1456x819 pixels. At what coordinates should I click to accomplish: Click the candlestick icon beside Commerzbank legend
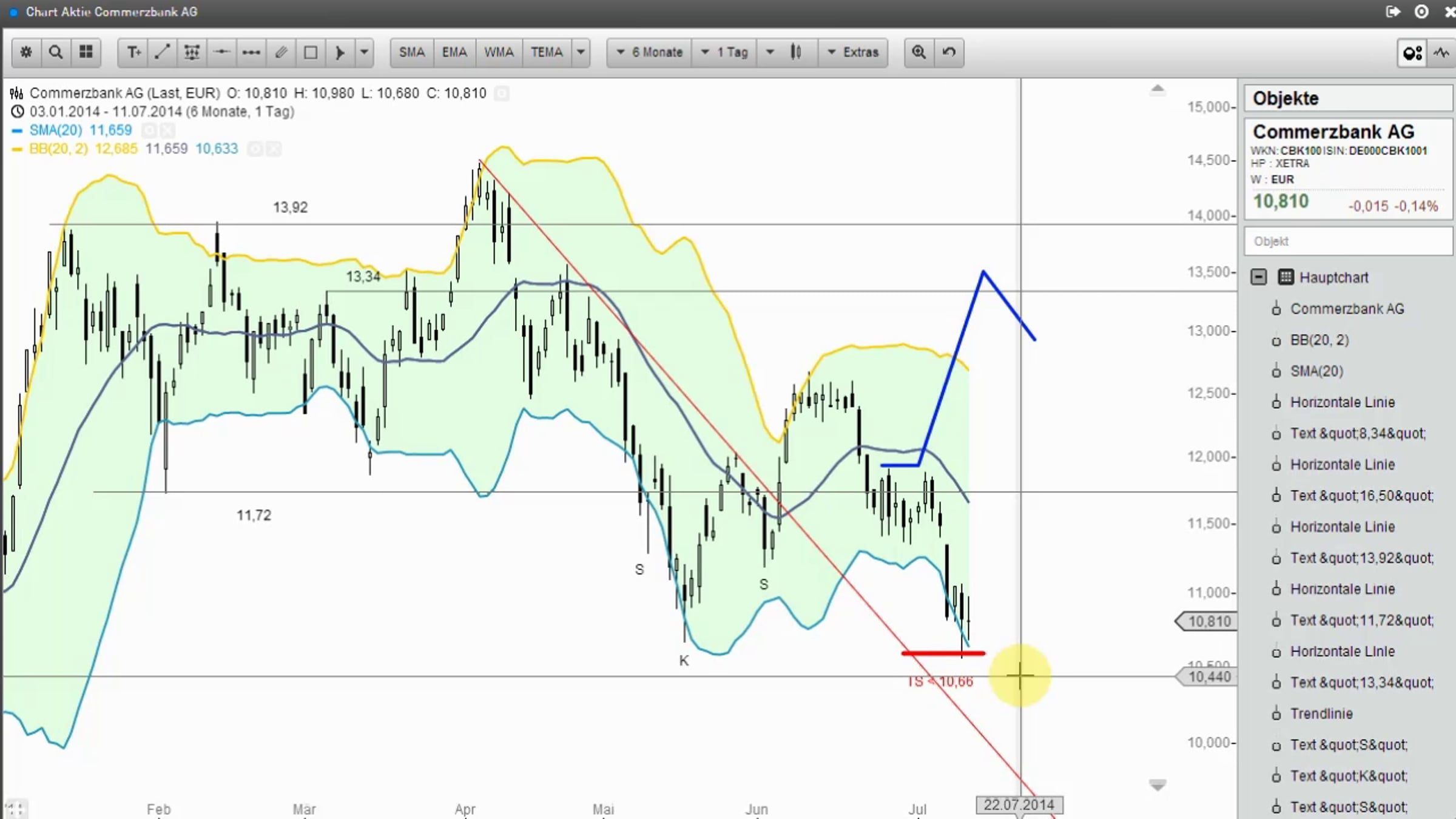[x=17, y=93]
